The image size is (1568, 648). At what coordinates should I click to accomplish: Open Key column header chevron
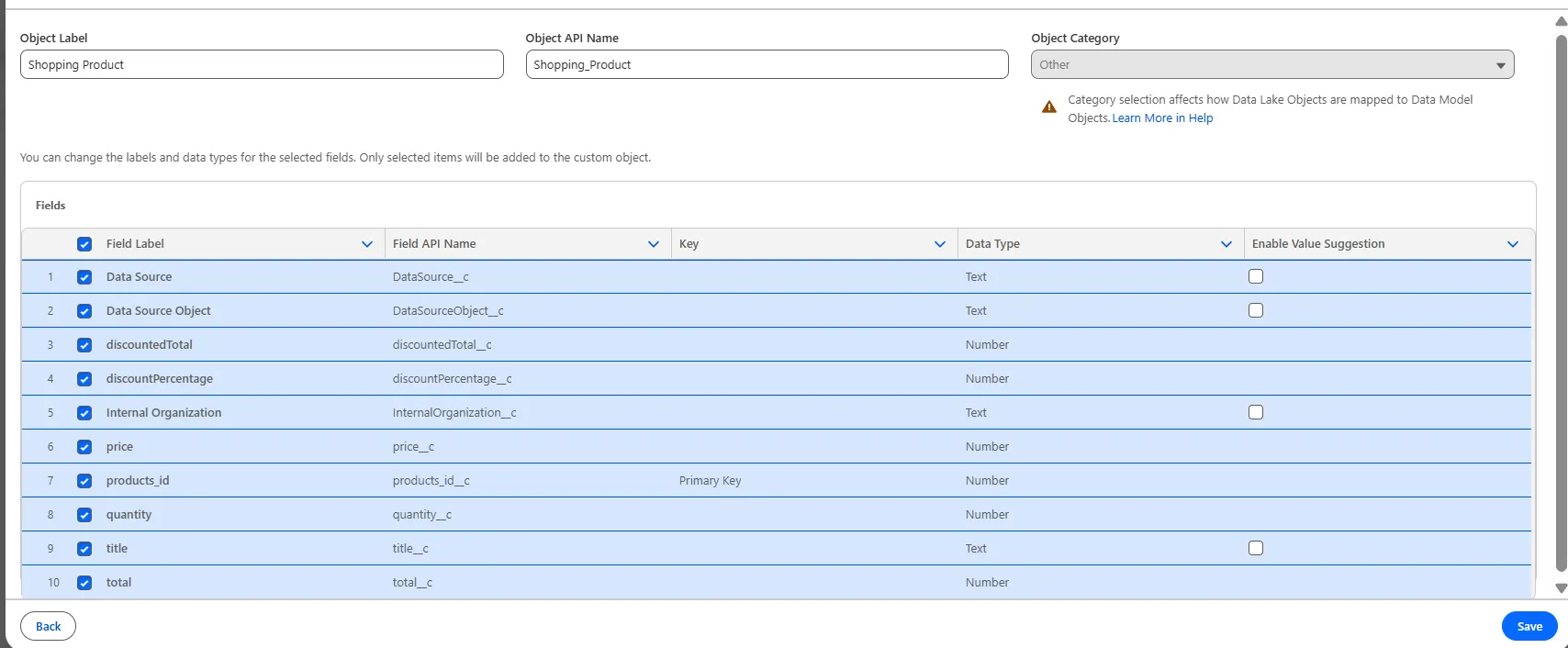pos(940,244)
